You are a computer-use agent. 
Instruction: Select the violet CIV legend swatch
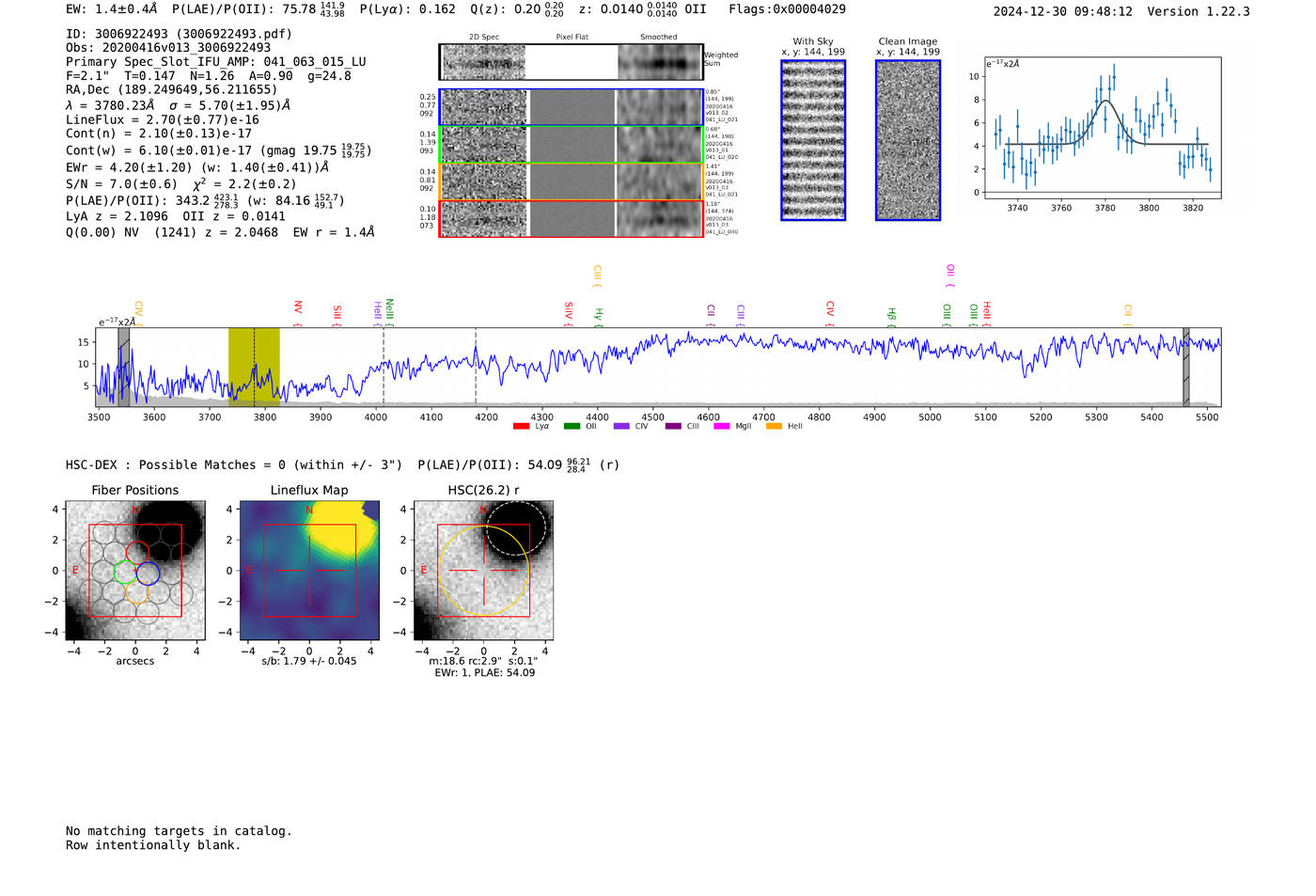(x=621, y=427)
